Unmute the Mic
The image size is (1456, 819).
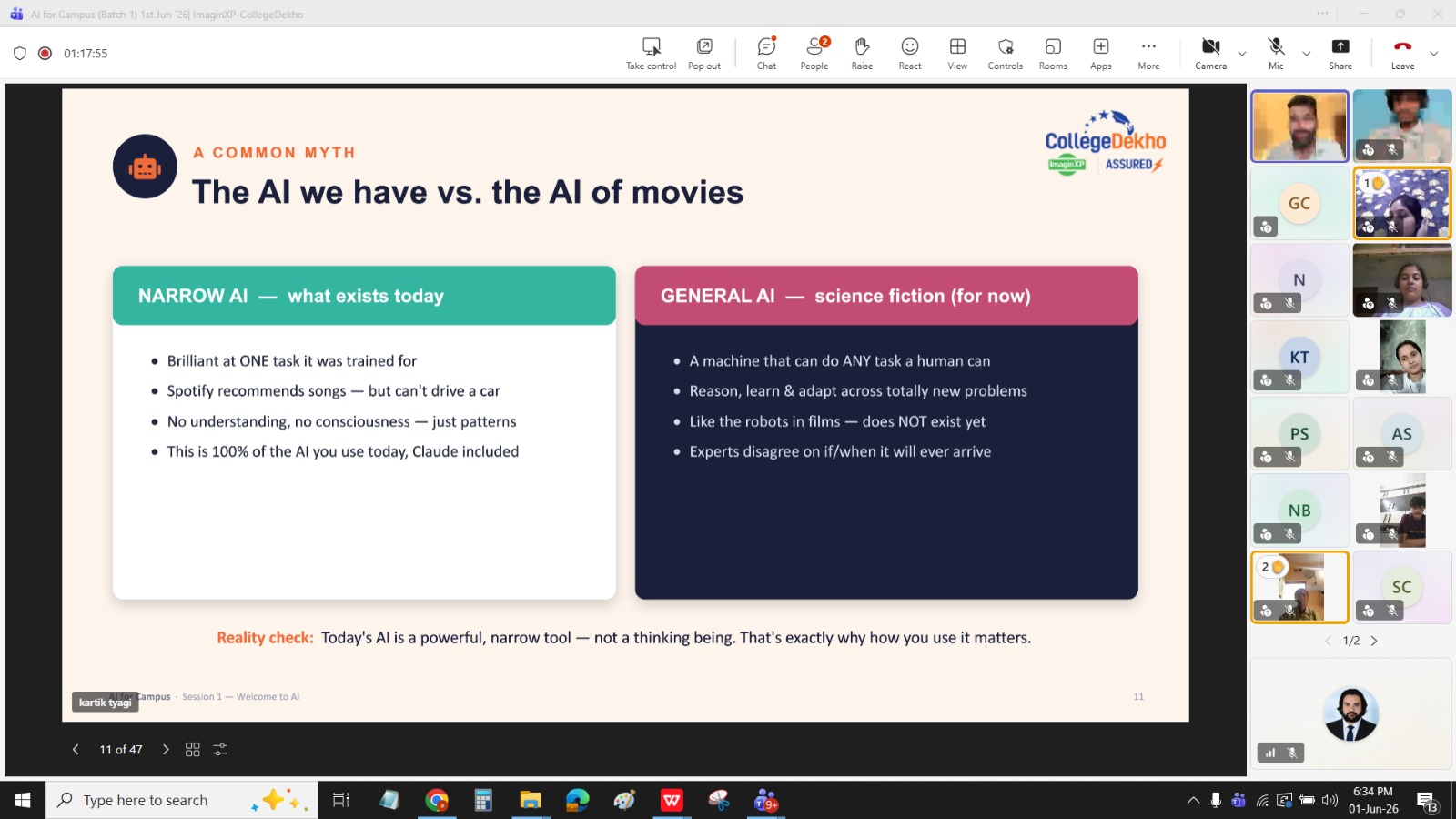click(x=1276, y=54)
